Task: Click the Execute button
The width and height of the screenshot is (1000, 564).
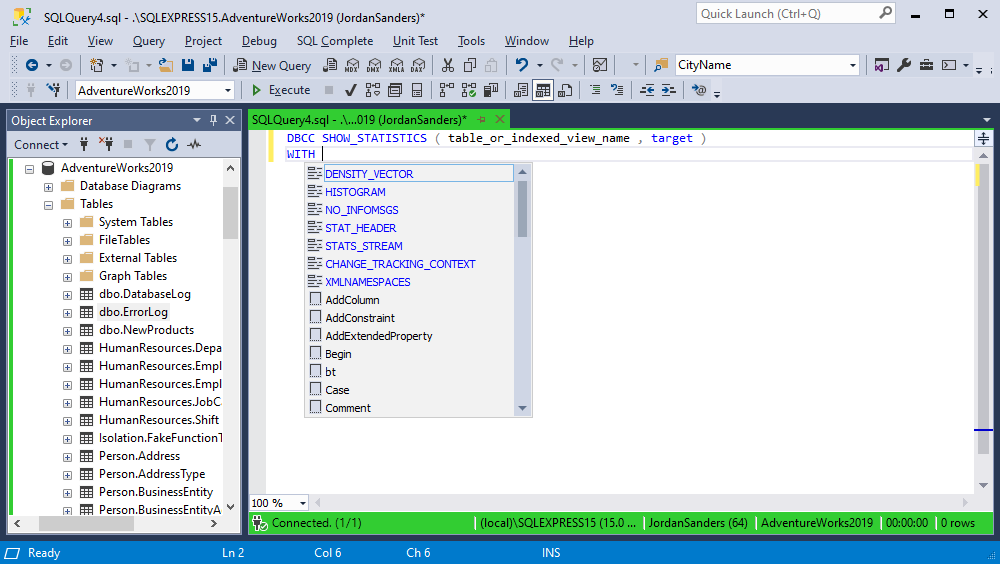Action: (281, 91)
